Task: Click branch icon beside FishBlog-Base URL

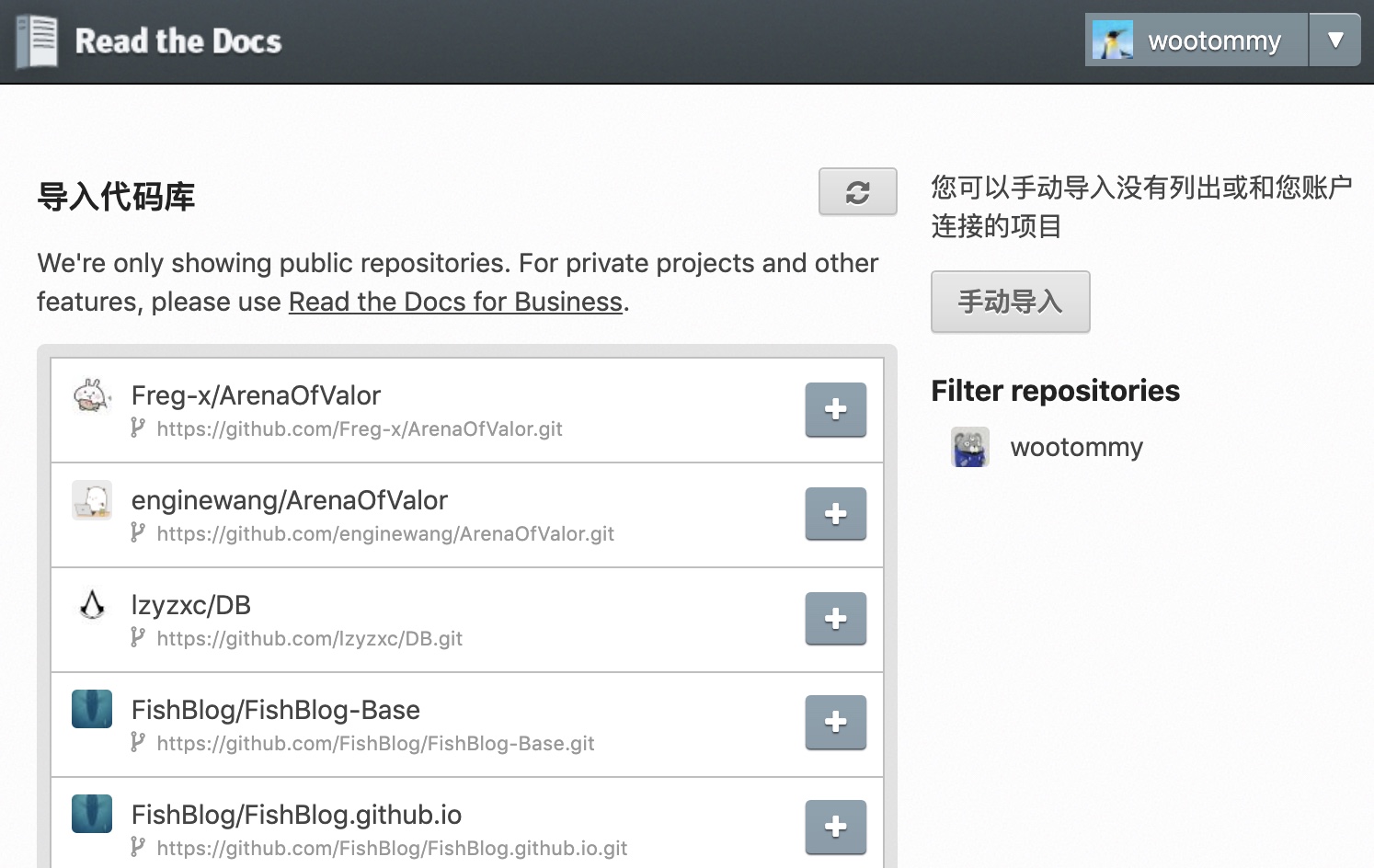Action: coord(138,742)
